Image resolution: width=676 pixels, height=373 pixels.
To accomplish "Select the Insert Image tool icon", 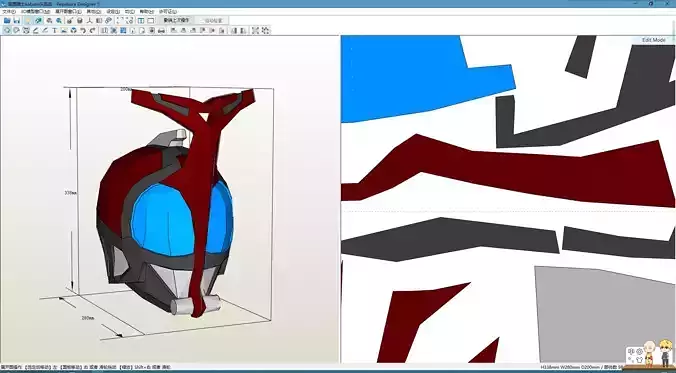I will pyautogui.click(x=64, y=30).
